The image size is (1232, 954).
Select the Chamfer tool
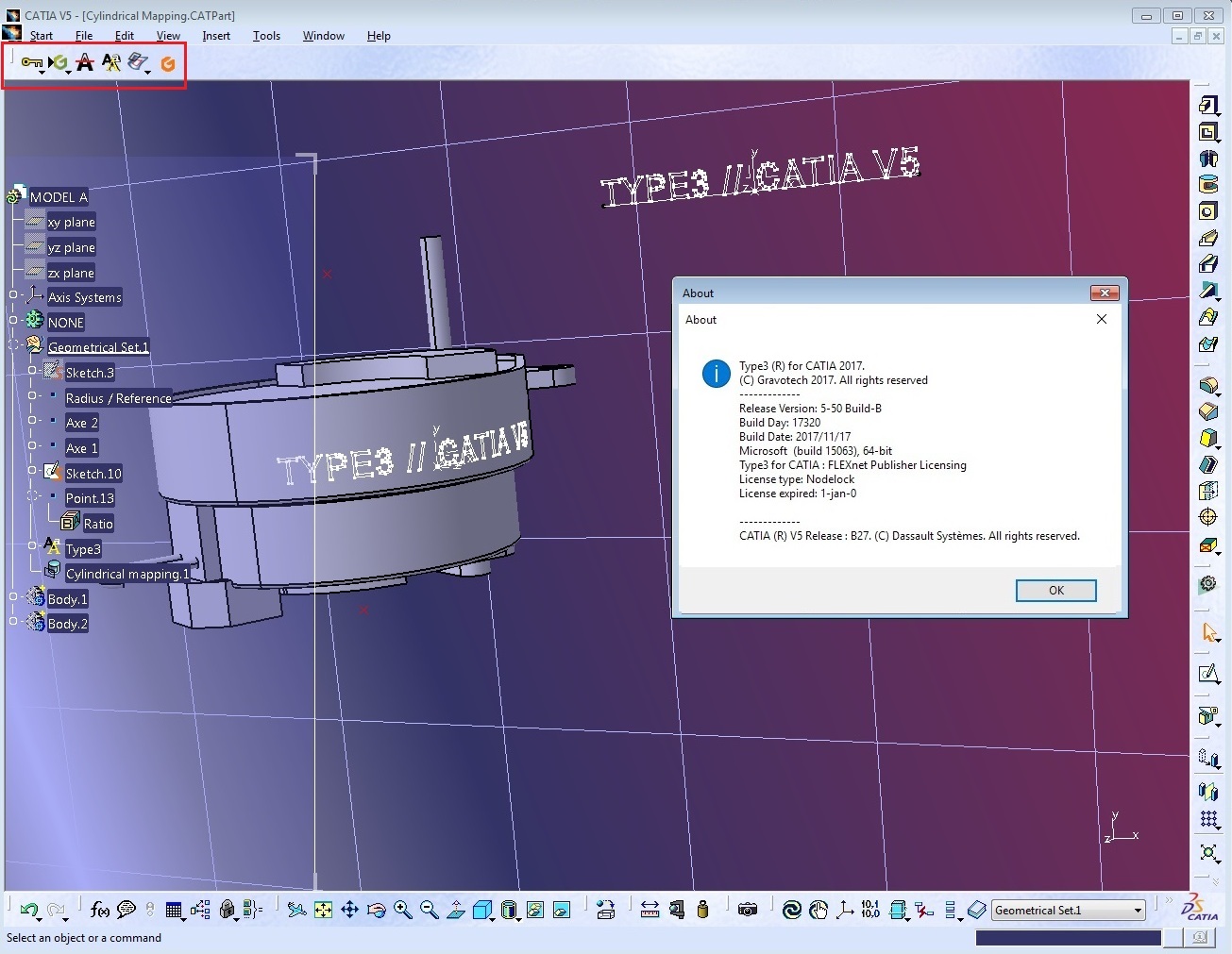pos(1208,411)
